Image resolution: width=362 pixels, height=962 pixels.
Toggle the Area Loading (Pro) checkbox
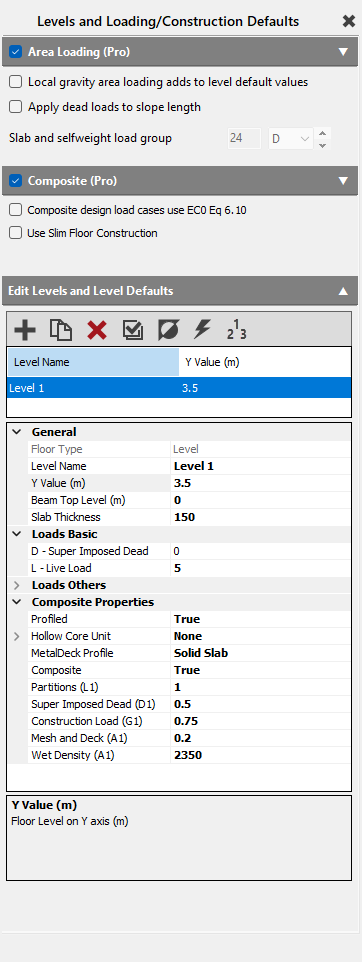(16, 52)
